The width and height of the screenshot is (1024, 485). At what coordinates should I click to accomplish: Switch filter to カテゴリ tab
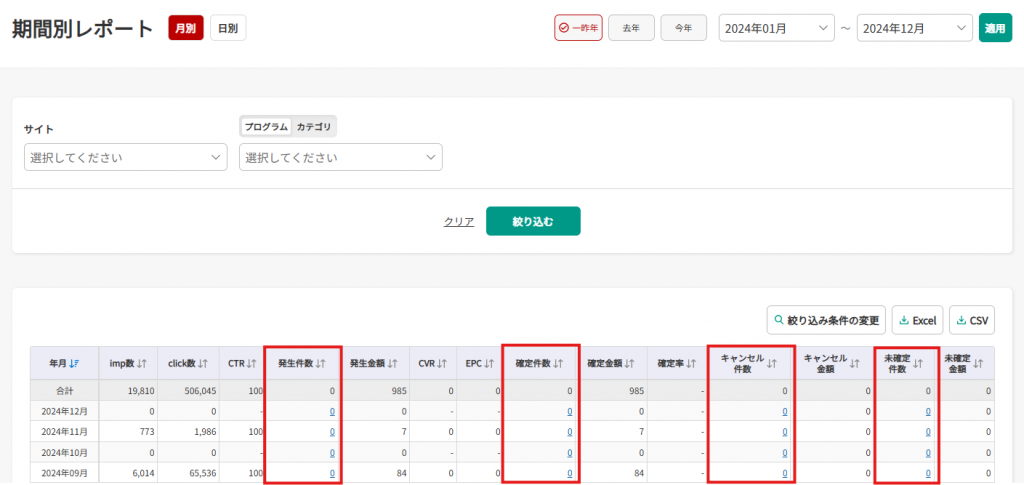[314, 127]
